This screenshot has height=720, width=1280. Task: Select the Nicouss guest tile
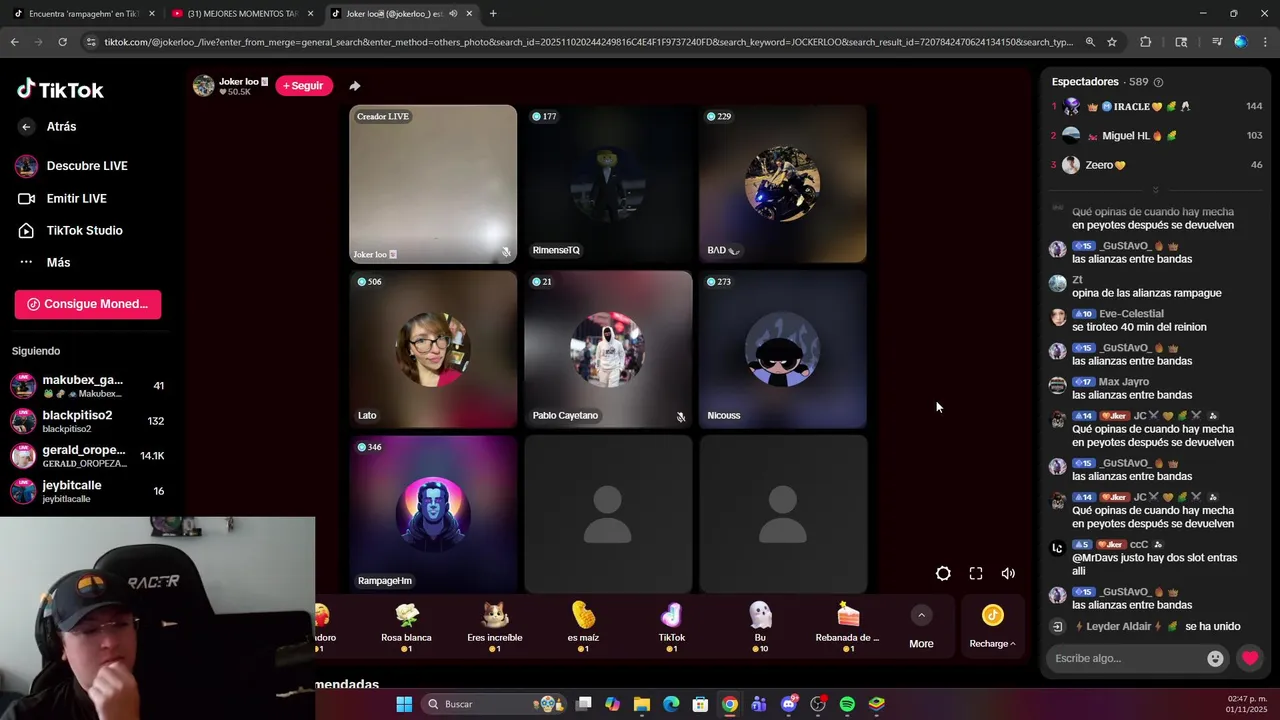click(783, 349)
